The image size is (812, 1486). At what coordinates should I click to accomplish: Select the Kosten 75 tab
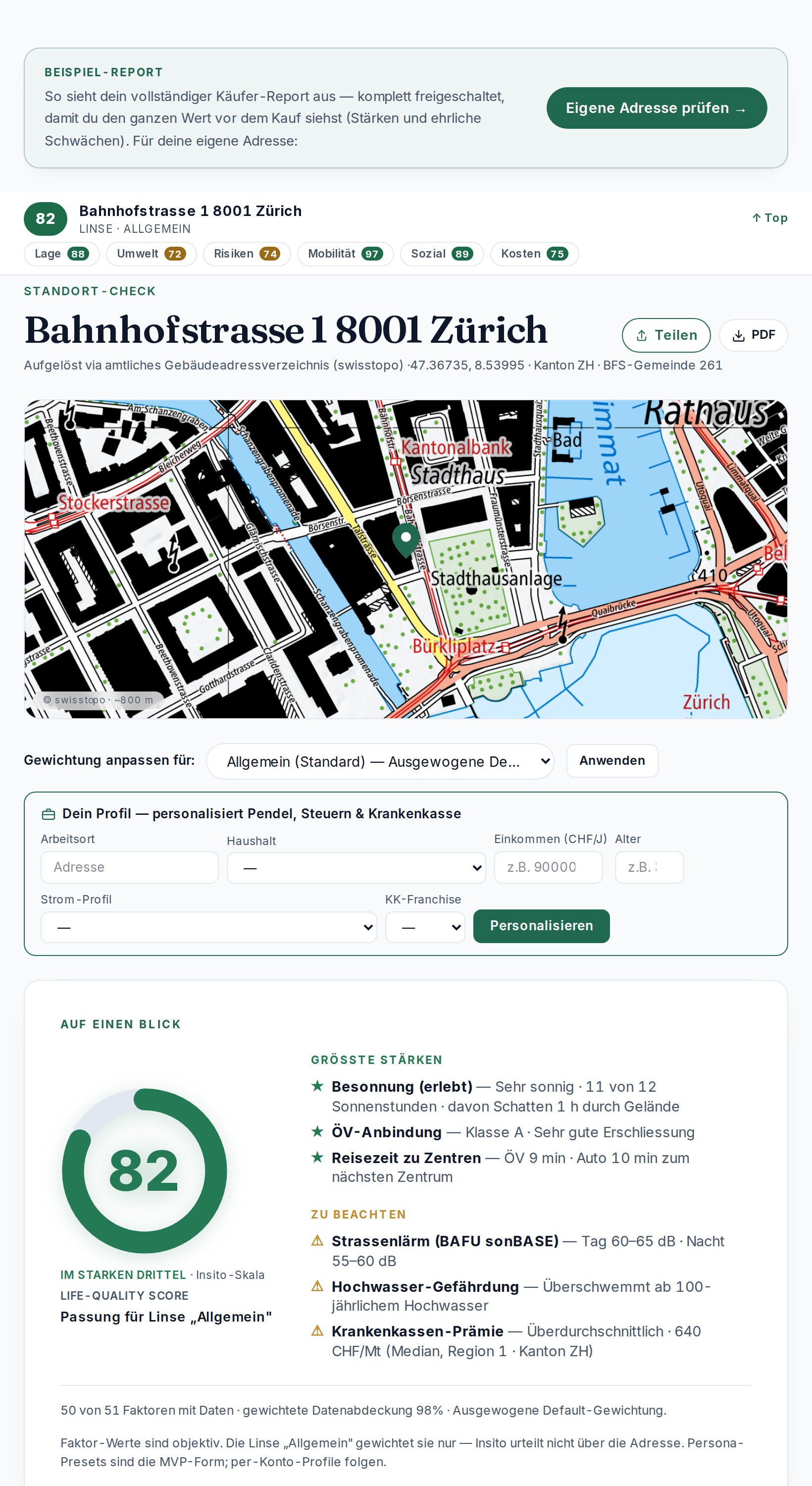point(534,254)
